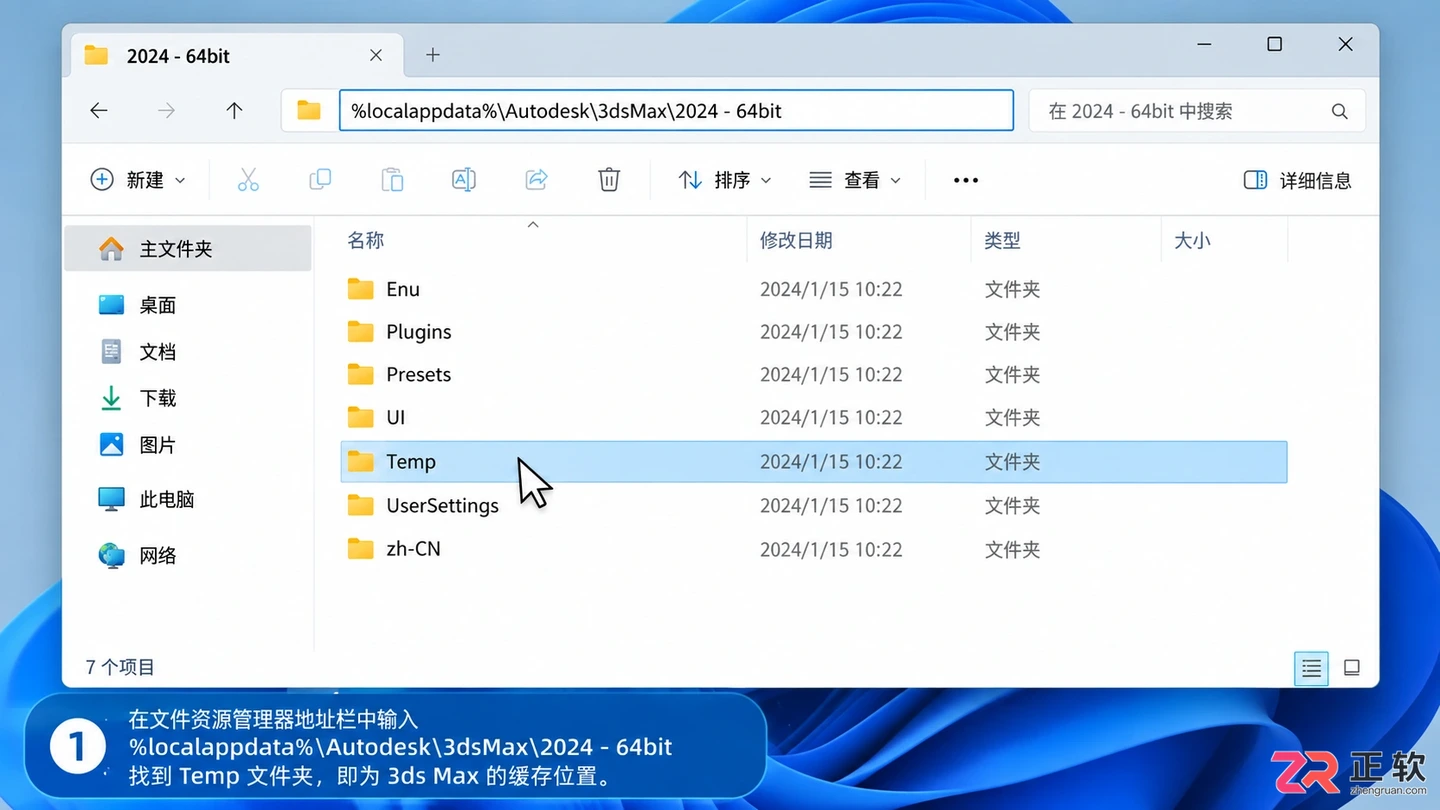
Task: Click the Cut scissors icon
Action: 248,180
